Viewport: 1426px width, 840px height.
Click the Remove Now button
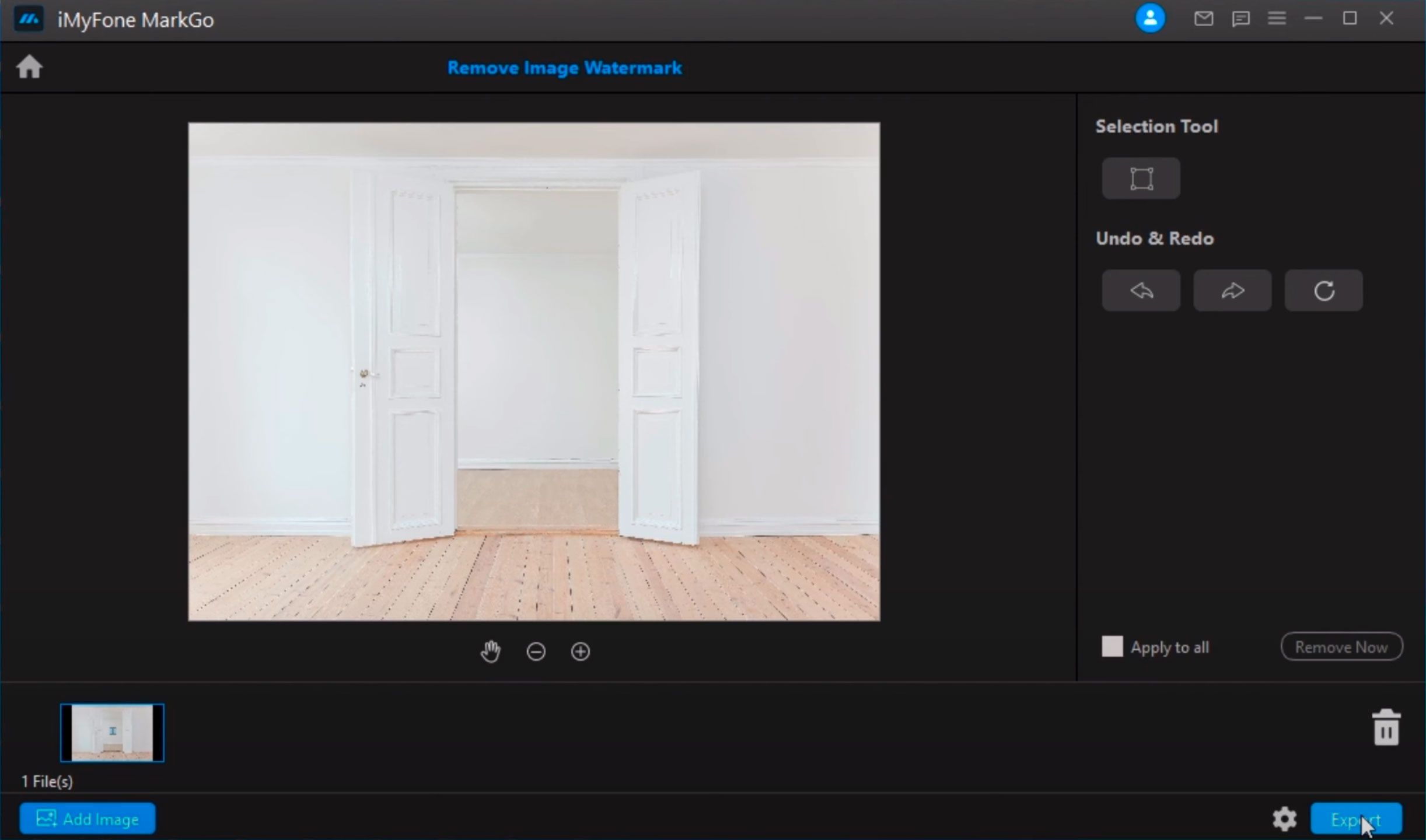point(1341,647)
